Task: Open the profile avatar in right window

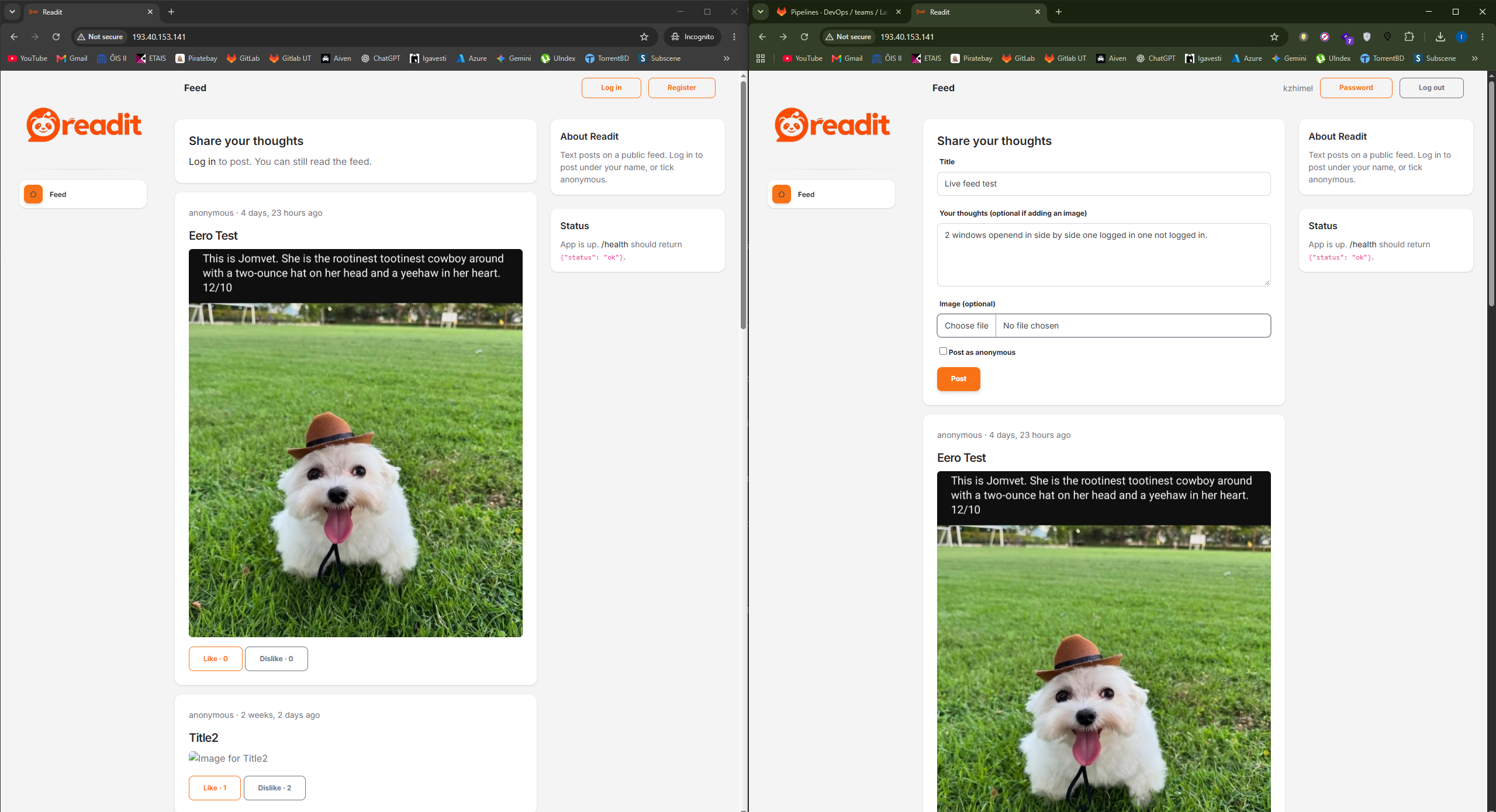Action: [1462, 37]
